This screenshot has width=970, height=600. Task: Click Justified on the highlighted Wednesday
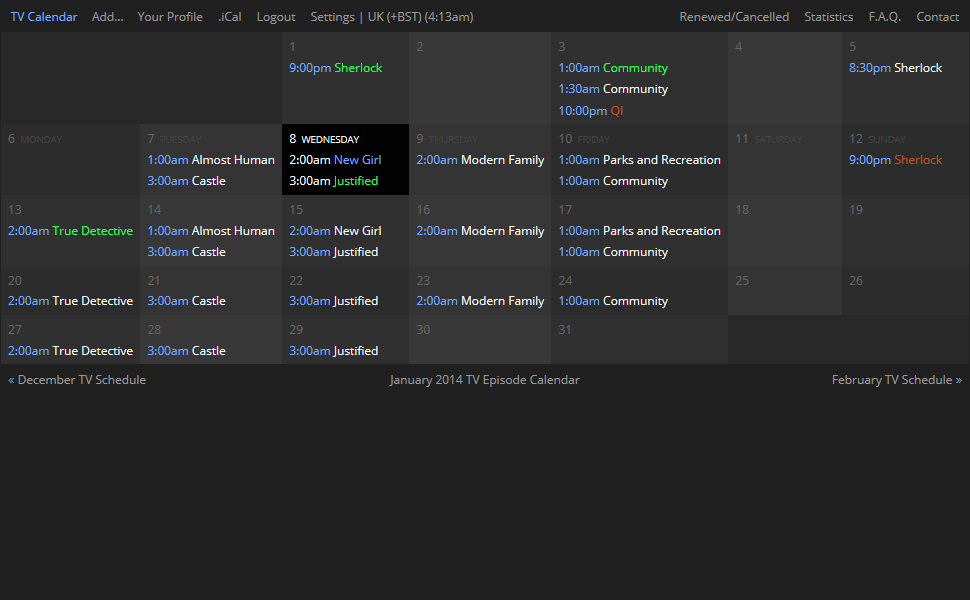click(355, 181)
